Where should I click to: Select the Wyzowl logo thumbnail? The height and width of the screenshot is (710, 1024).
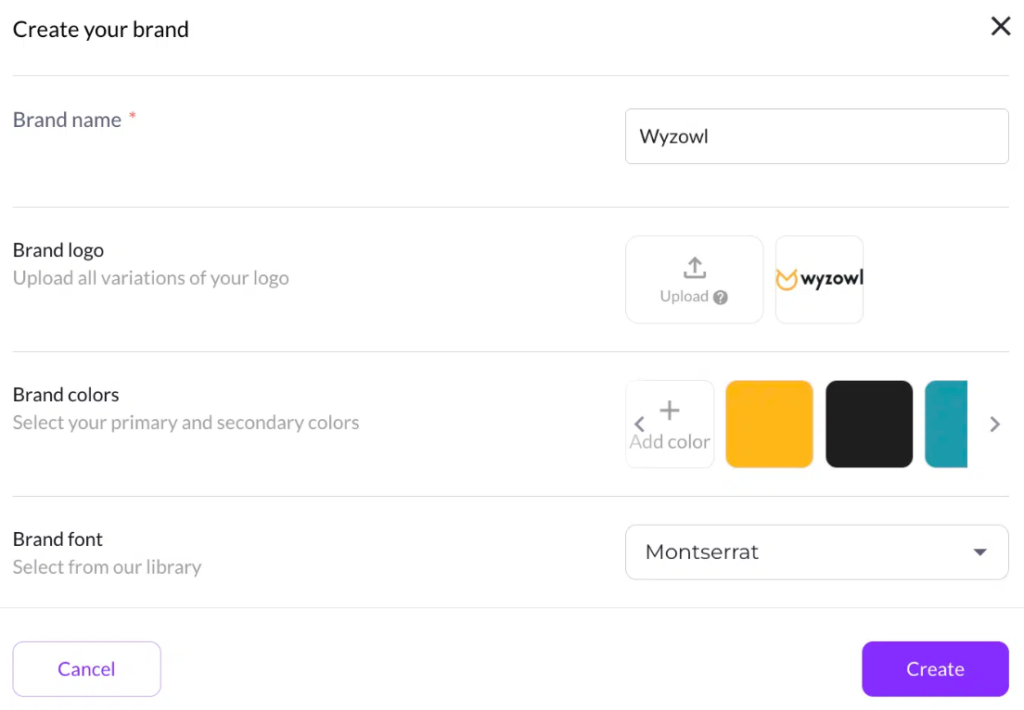tap(819, 279)
